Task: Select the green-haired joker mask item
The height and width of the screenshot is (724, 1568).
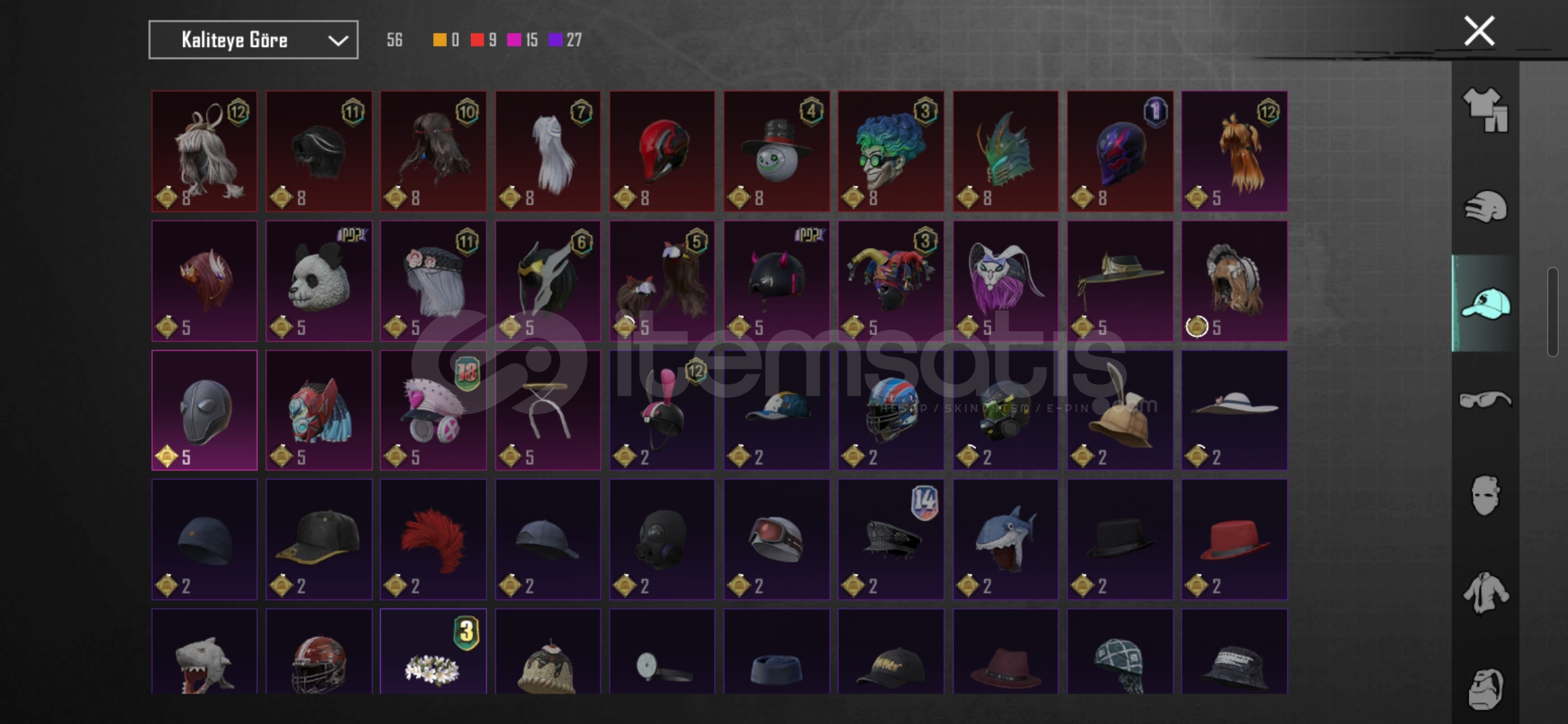Action: [x=891, y=152]
